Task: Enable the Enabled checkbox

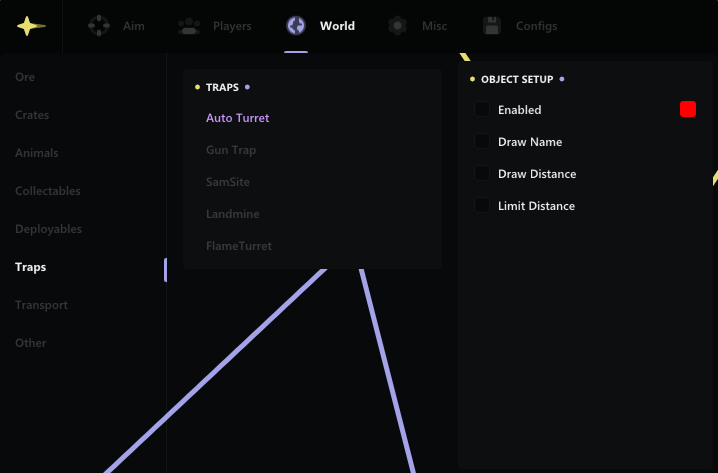Action: (x=482, y=110)
